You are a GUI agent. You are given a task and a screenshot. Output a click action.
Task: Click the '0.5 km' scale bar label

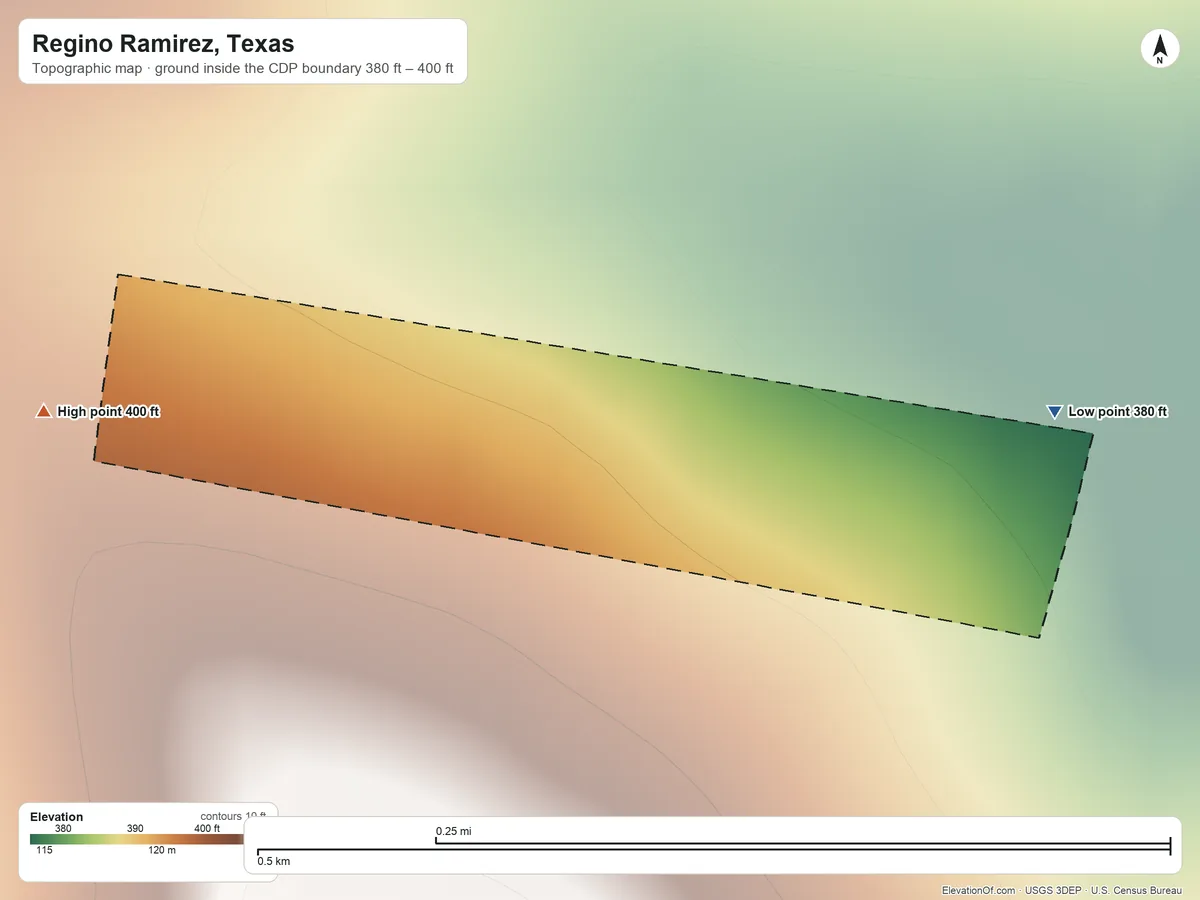click(274, 861)
